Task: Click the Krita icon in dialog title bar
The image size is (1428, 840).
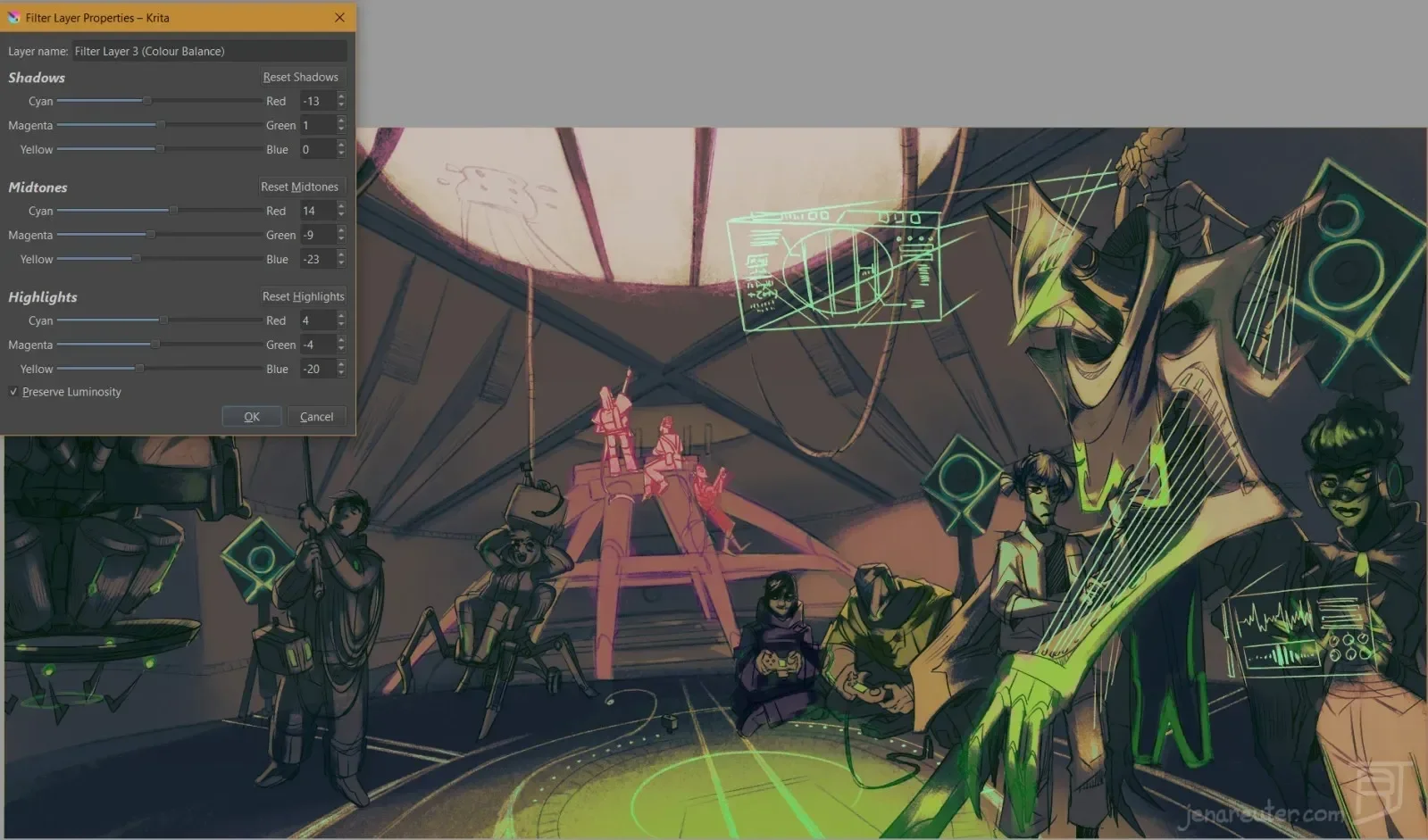Action: coord(13,17)
